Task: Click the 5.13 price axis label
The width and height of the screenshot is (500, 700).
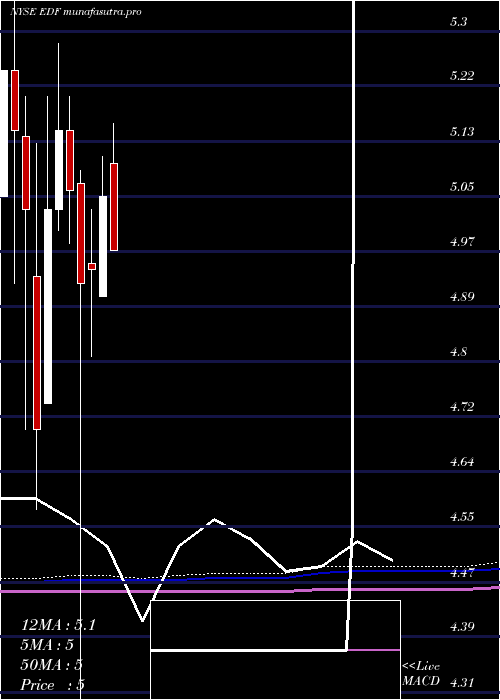Action: 462,131
